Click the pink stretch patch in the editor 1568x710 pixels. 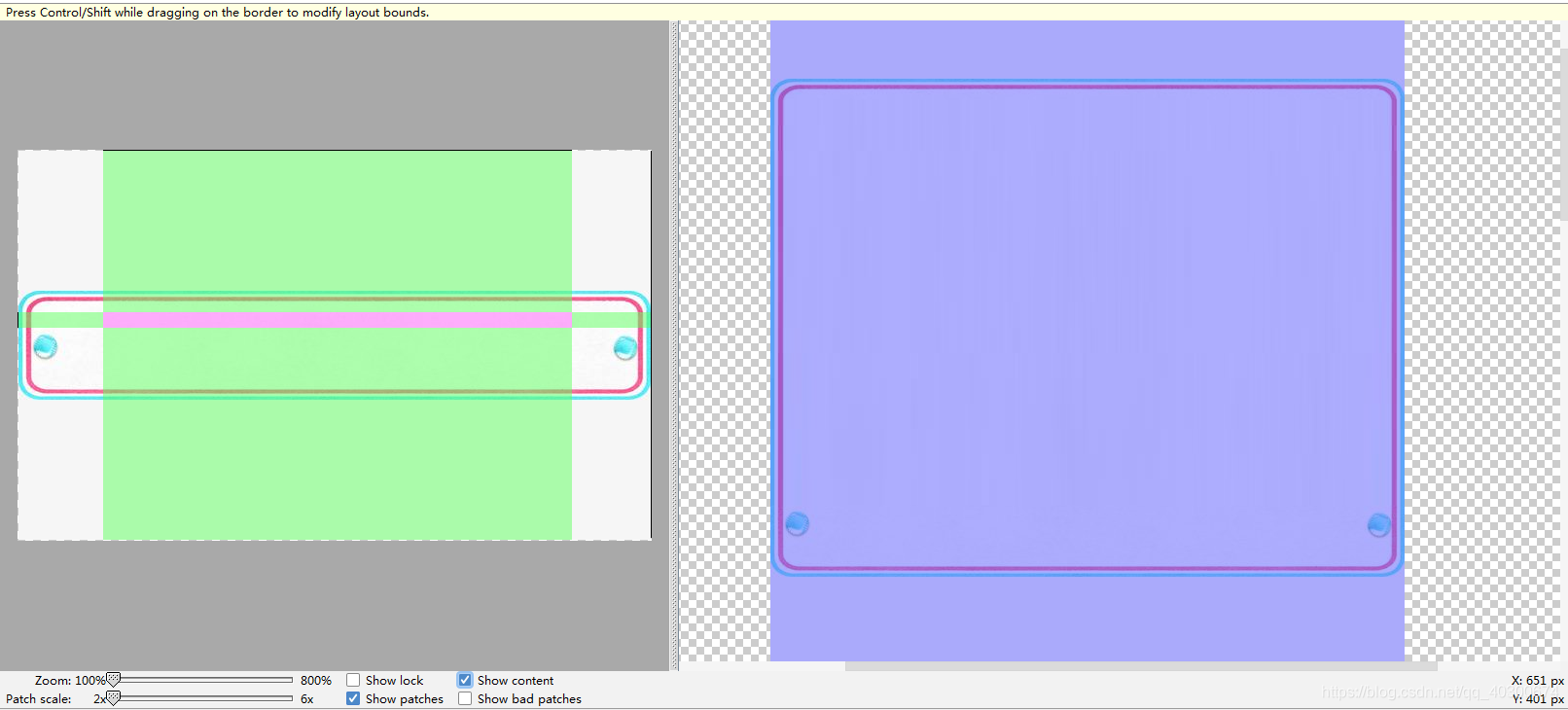pos(337,320)
